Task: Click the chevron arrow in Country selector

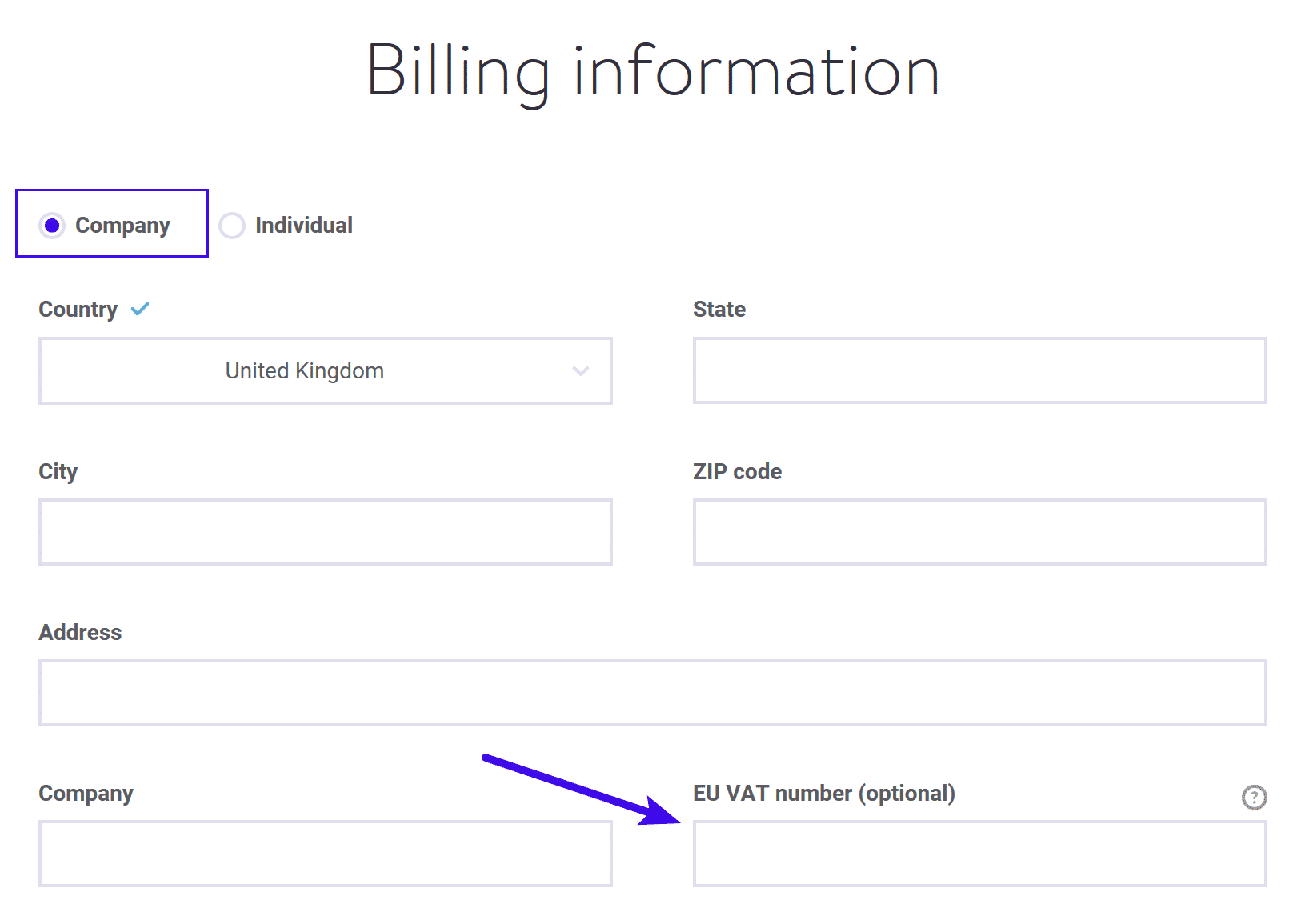Action: 581,371
